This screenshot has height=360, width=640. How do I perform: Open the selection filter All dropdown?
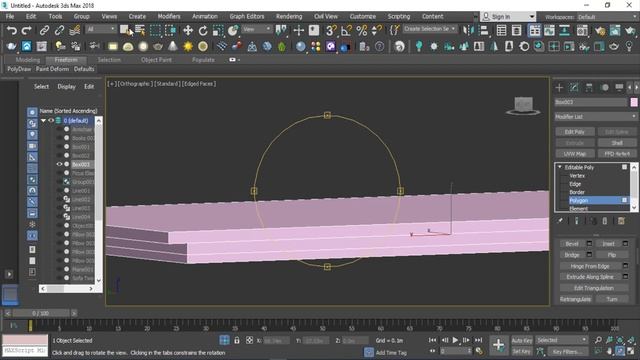pyautogui.click(x=101, y=29)
